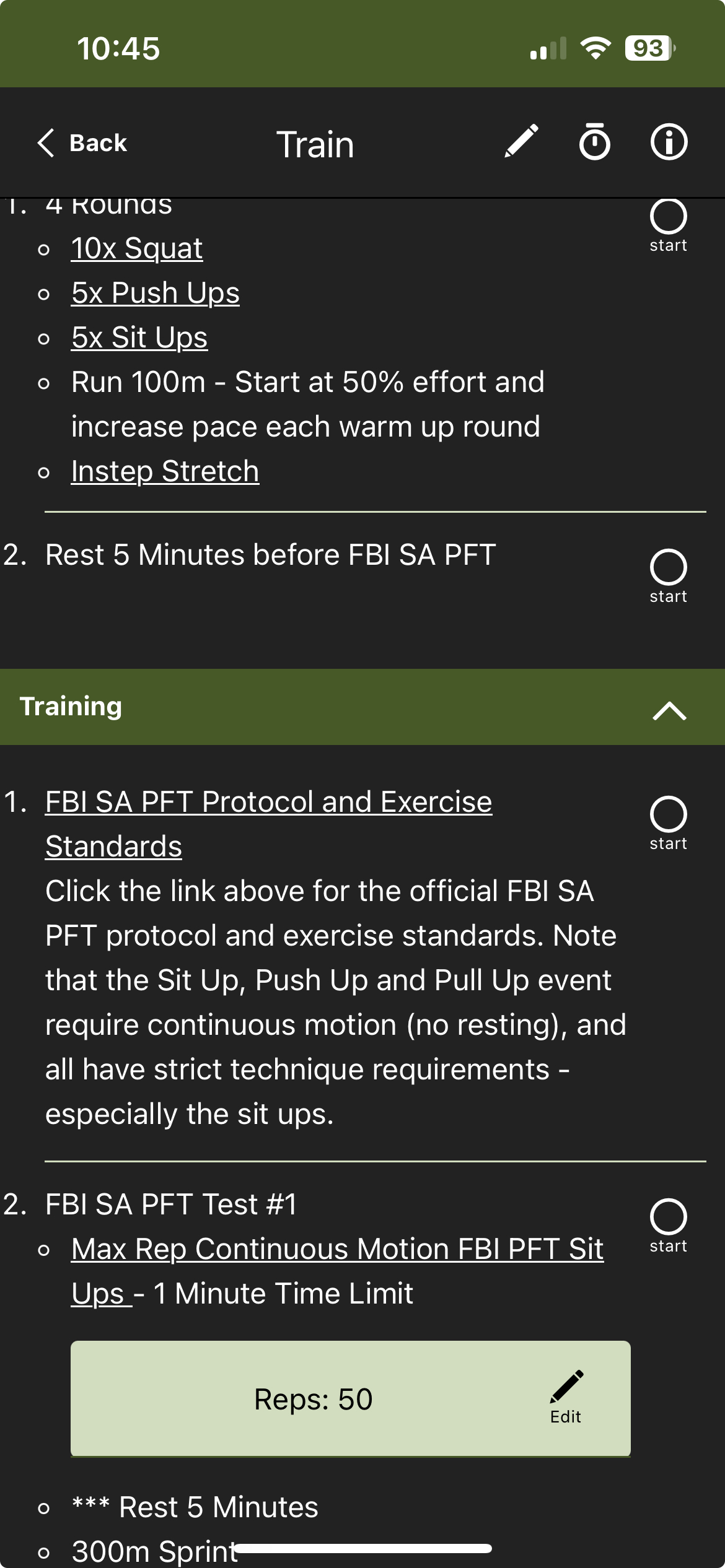Tap the Edit pencil beside Reps: 50
725x1568 pixels.
[566, 1398]
